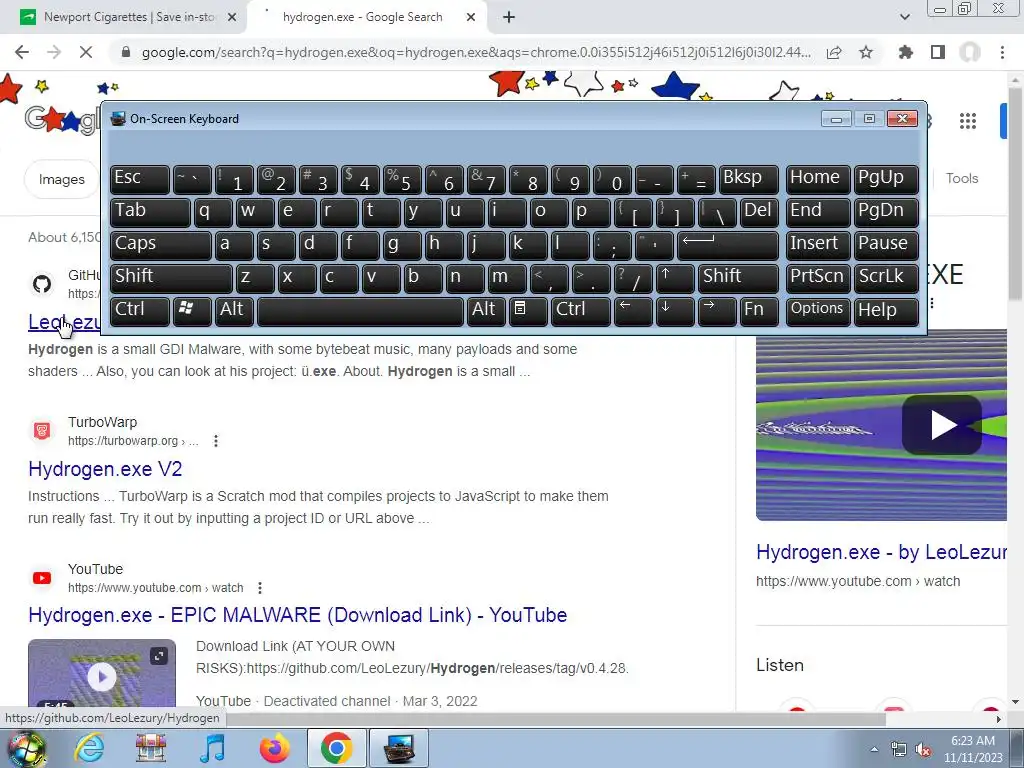Show hidden system tray icons
Image resolution: width=1024 pixels, height=768 pixels.
click(874, 749)
